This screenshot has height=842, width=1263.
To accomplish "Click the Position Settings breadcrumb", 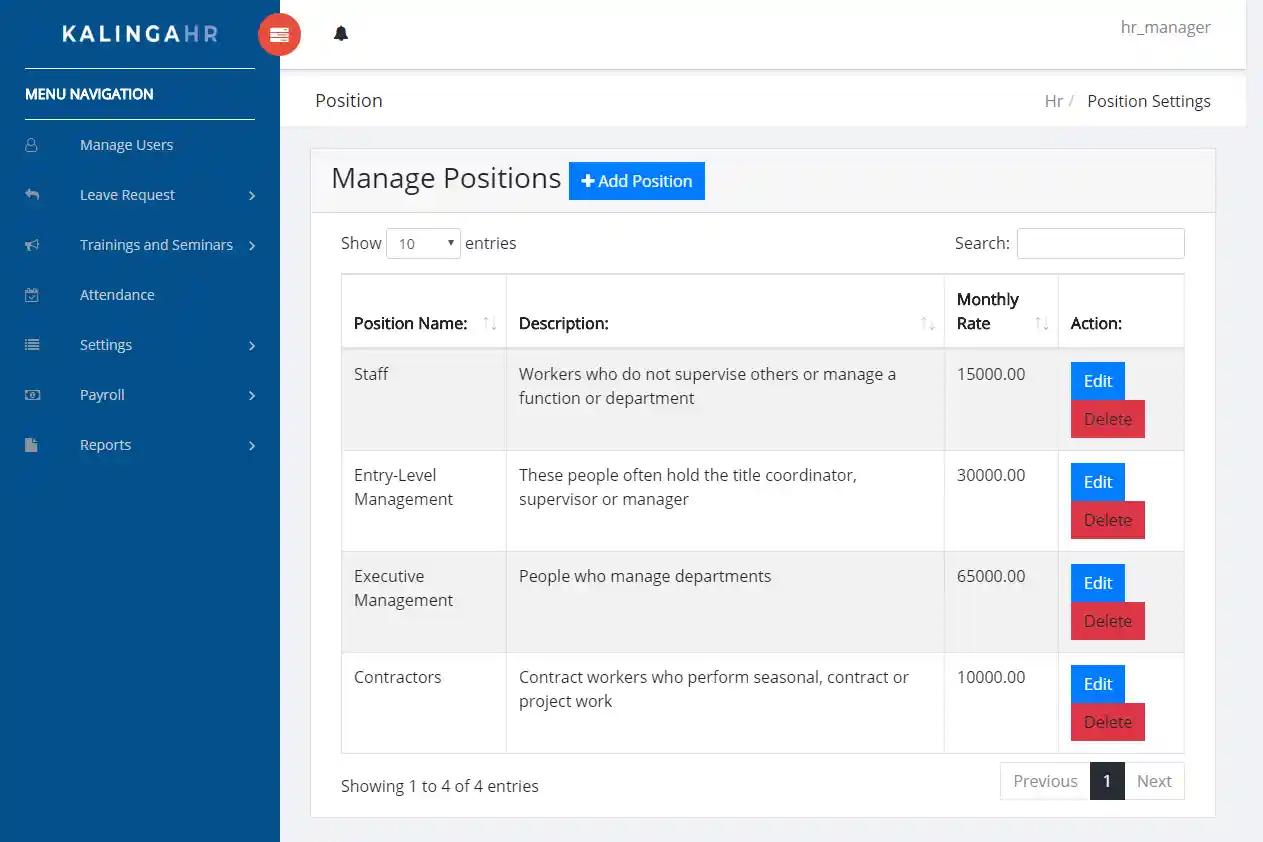I will click(1149, 101).
